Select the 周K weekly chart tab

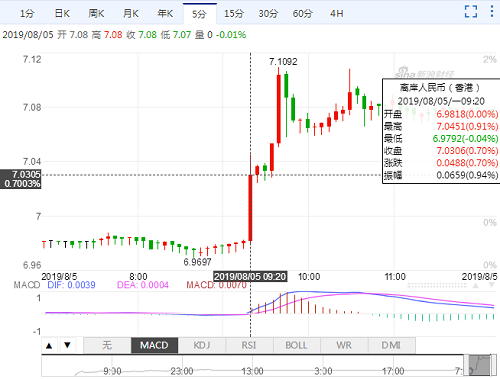click(96, 14)
